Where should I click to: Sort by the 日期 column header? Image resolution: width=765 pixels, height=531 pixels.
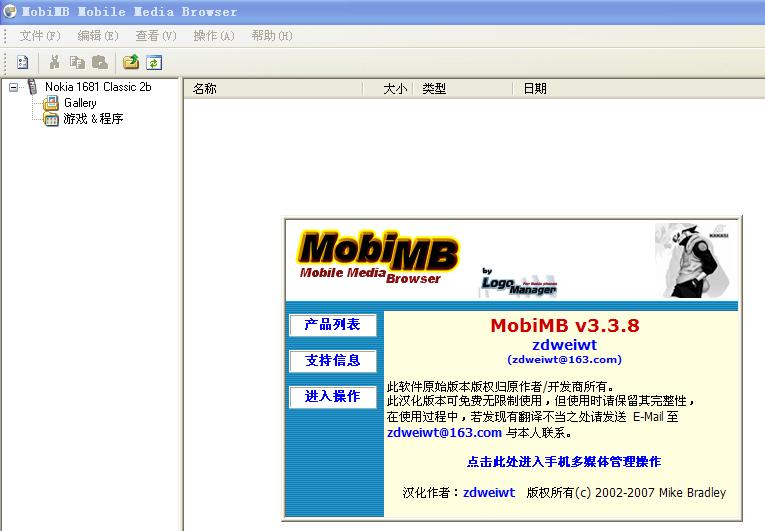coord(639,89)
